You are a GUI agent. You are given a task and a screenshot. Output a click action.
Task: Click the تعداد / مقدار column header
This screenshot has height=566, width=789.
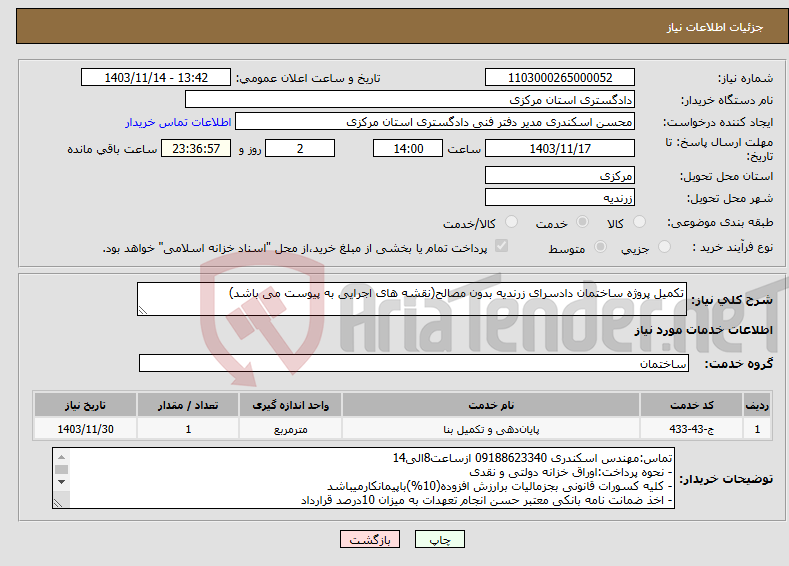(188, 405)
